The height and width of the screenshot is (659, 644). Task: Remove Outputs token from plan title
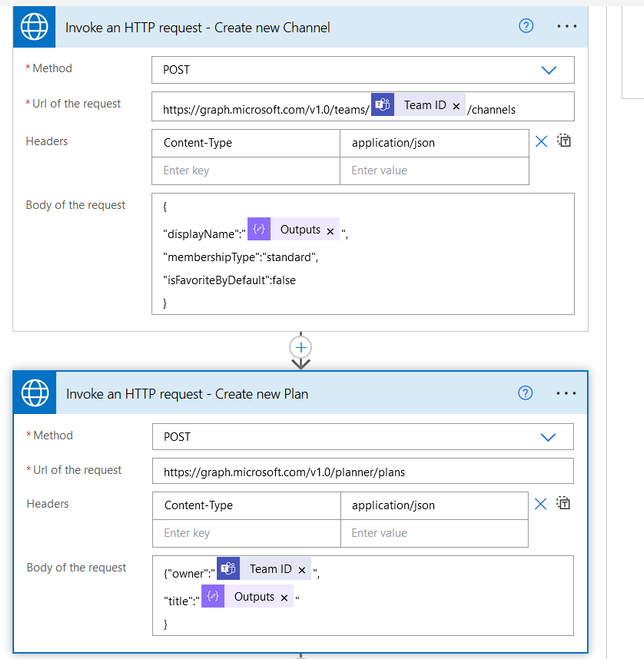pyautogui.click(x=284, y=598)
